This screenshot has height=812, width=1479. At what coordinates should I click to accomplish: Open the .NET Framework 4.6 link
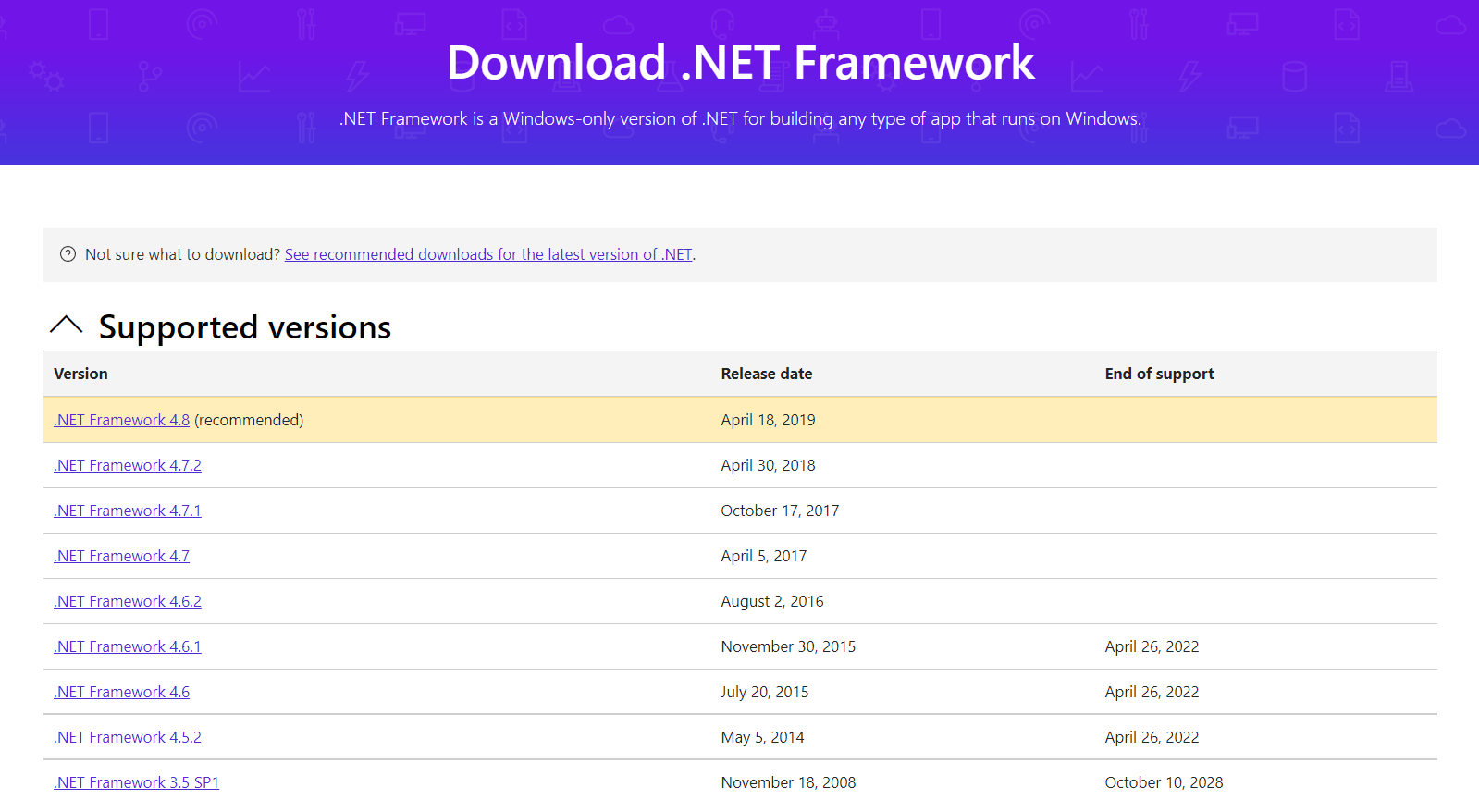pyautogui.click(x=121, y=692)
